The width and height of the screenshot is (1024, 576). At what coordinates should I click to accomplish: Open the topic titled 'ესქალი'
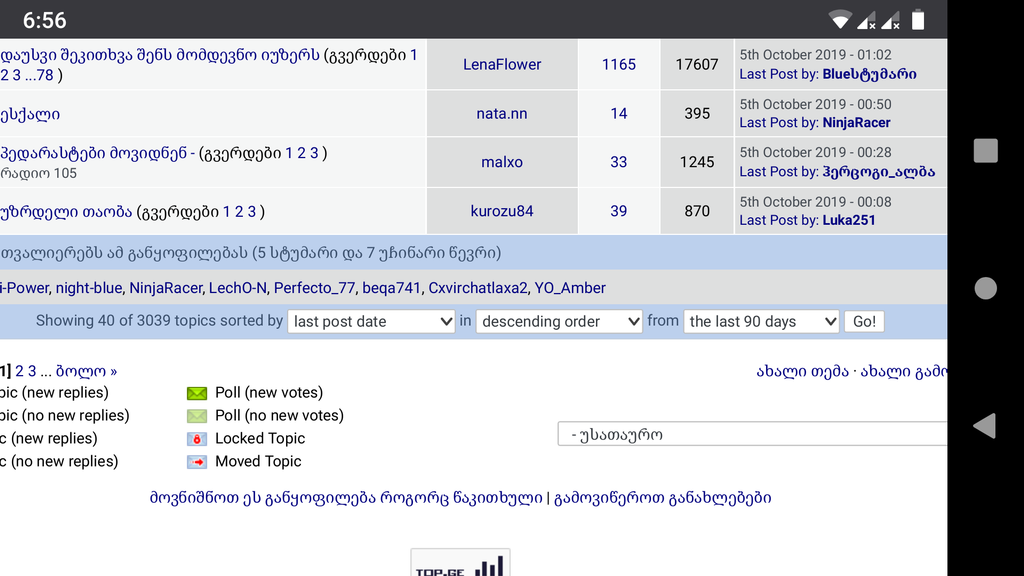point(30,114)
